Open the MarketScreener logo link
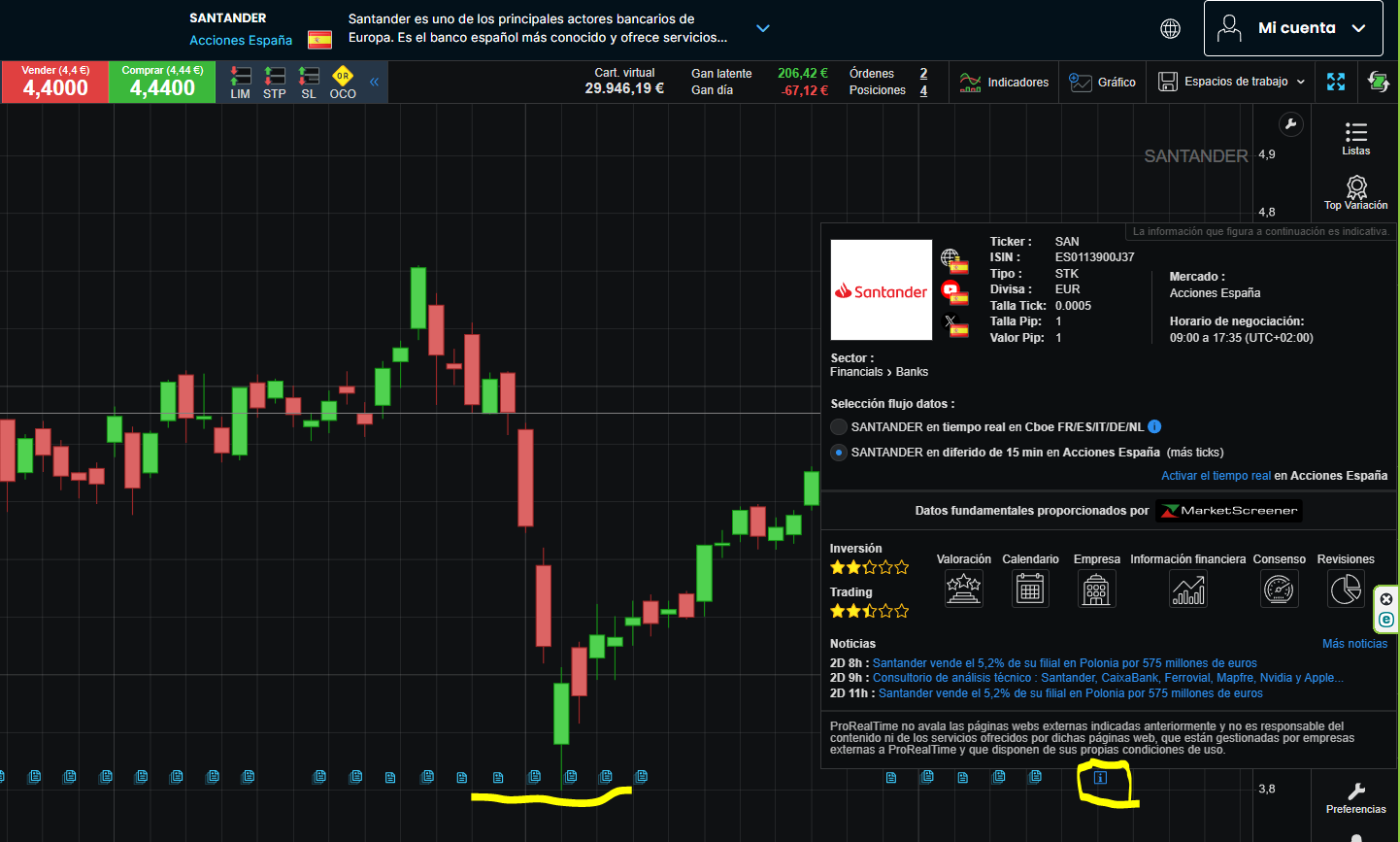The width and height of the screenshot is (1400, 842). point(1229,511)
